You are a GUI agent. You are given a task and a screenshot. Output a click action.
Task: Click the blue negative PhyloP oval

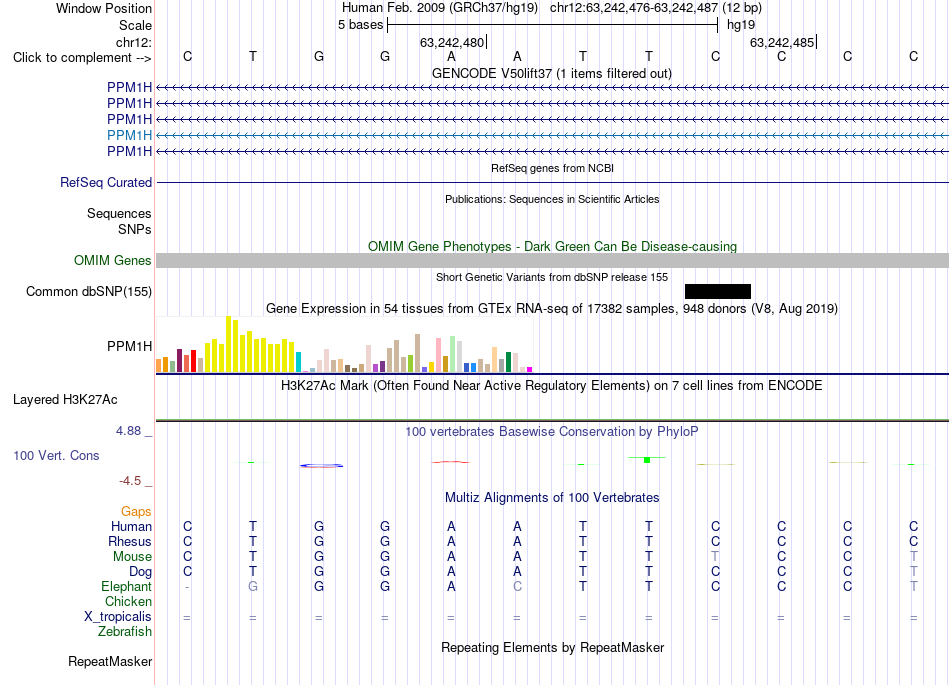click(x=322, y=465)
